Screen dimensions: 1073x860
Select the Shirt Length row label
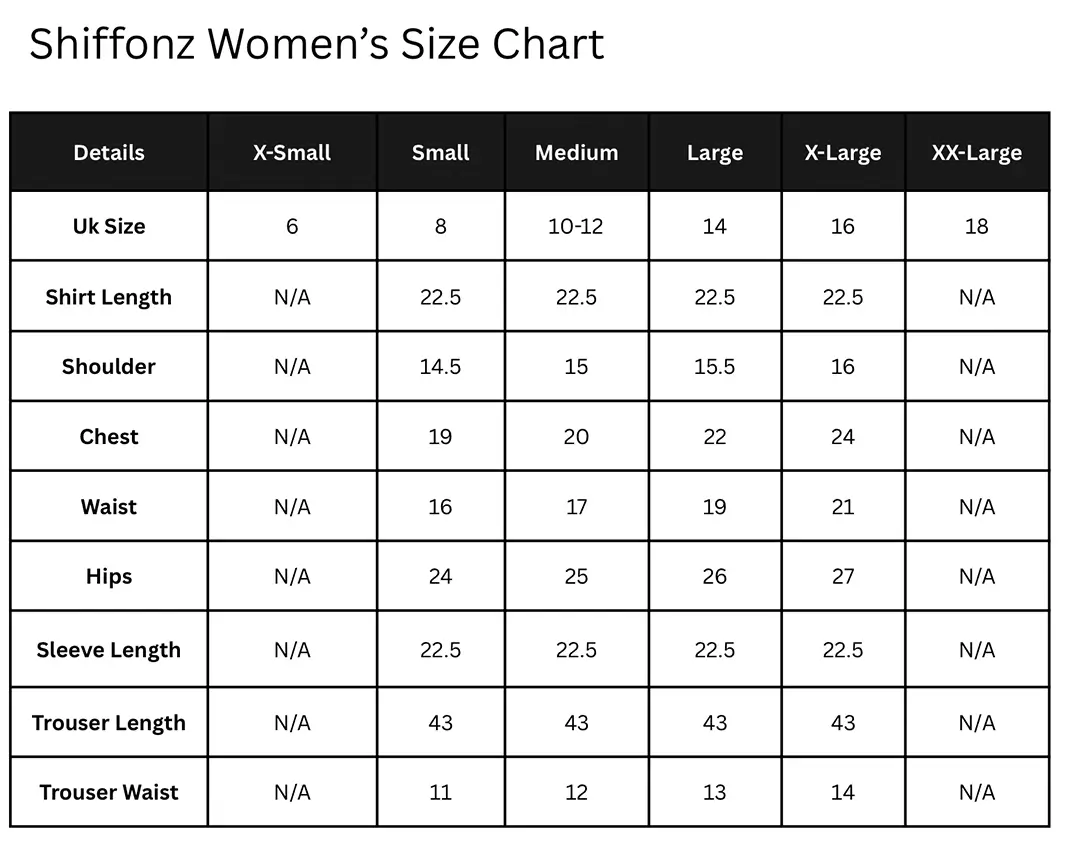tap(109, 297)
